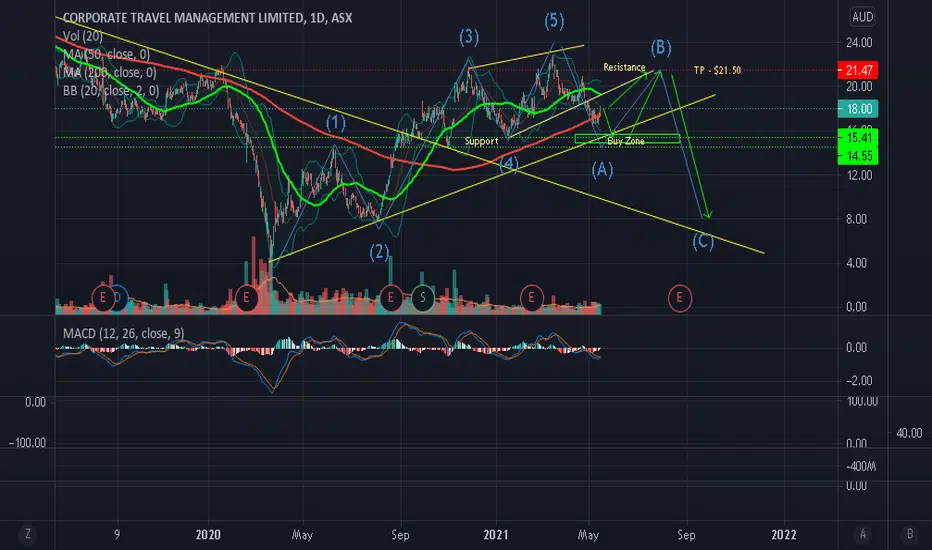Click the E earnings marker after the 2021 label

click(x=531, y=297)
